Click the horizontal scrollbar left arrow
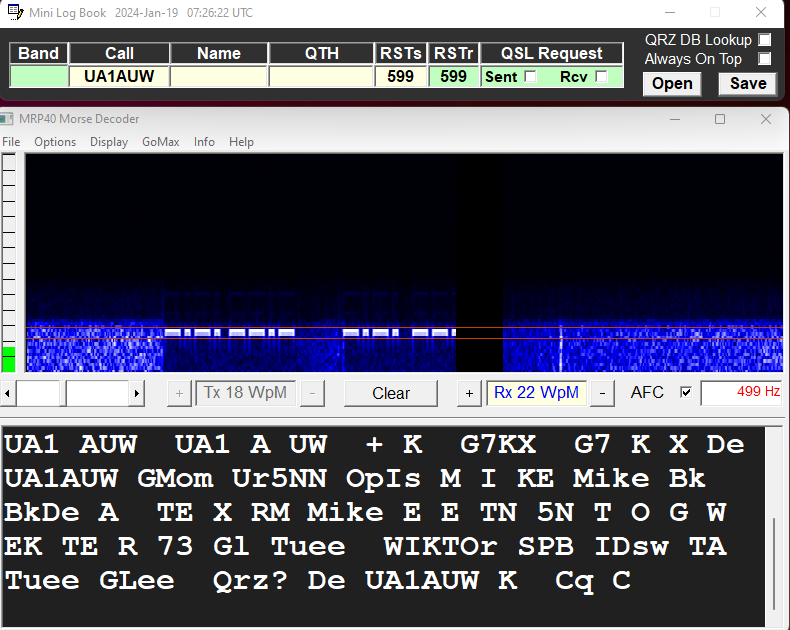The image size is (790, 630). pos(8,394)
